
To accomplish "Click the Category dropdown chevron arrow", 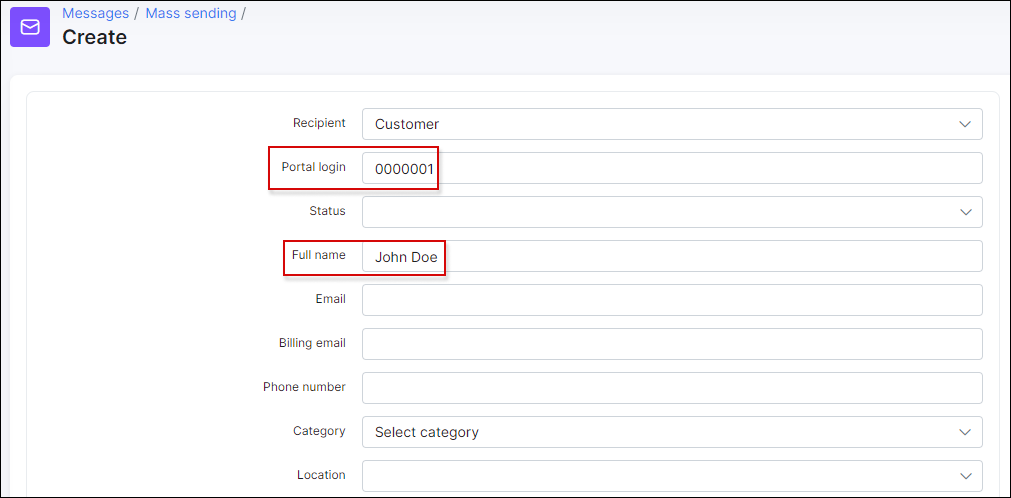I will click(x=965, y=432).
